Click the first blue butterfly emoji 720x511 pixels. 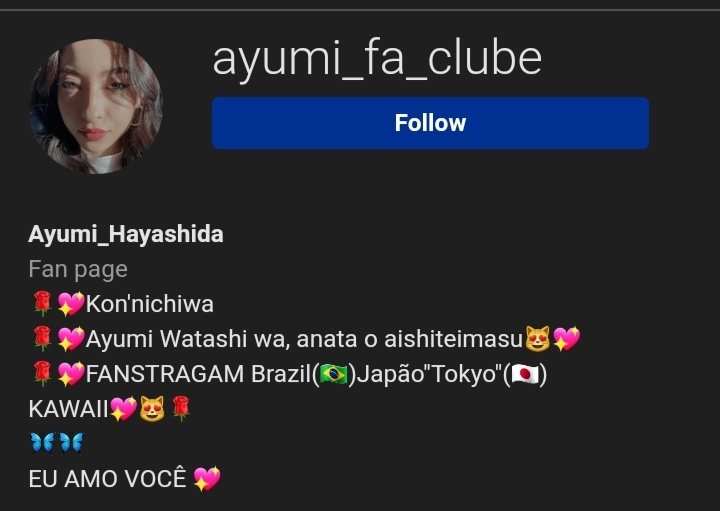point(42,443)
